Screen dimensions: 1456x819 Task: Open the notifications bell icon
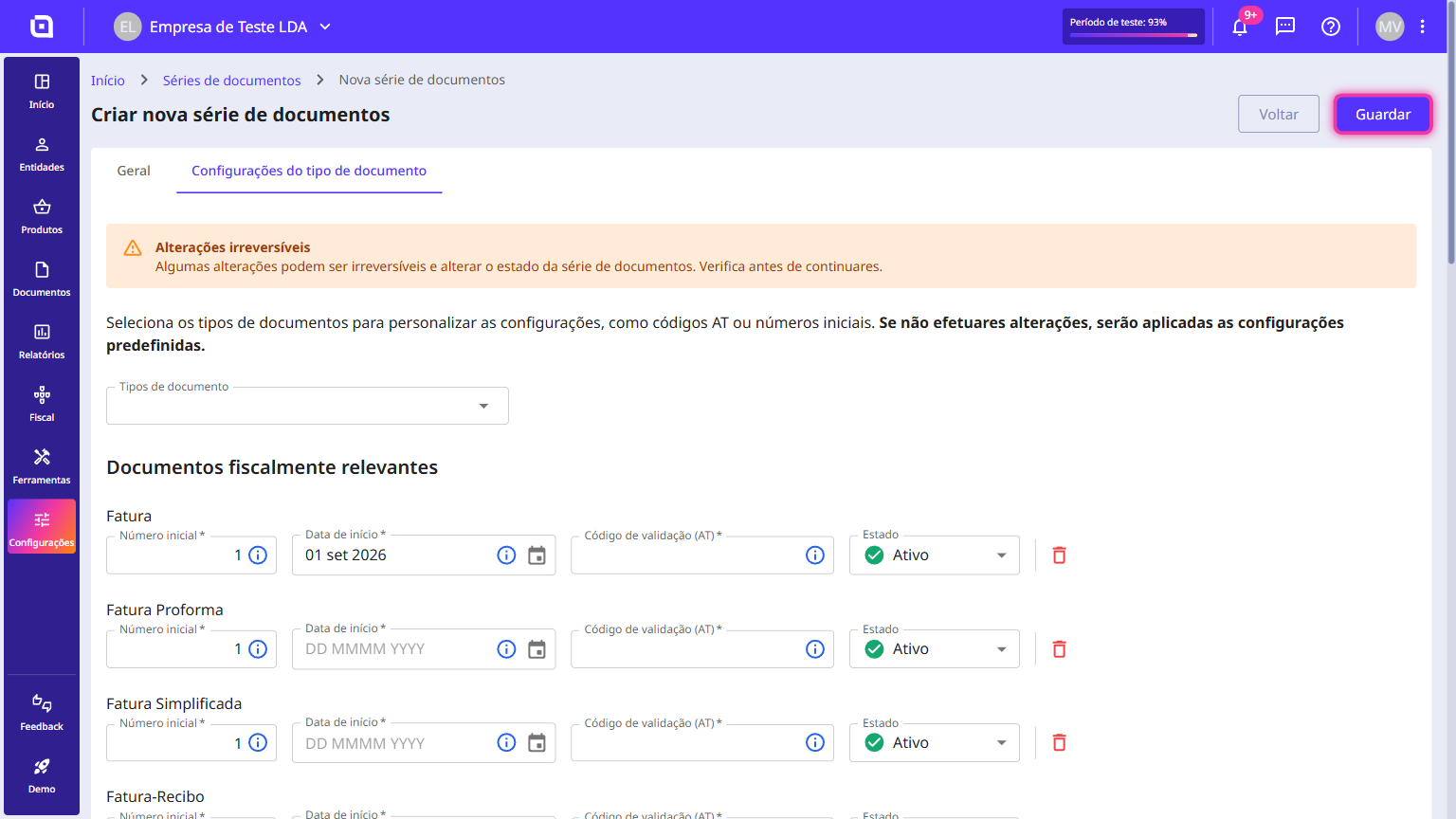click(x=1240, y=27)
